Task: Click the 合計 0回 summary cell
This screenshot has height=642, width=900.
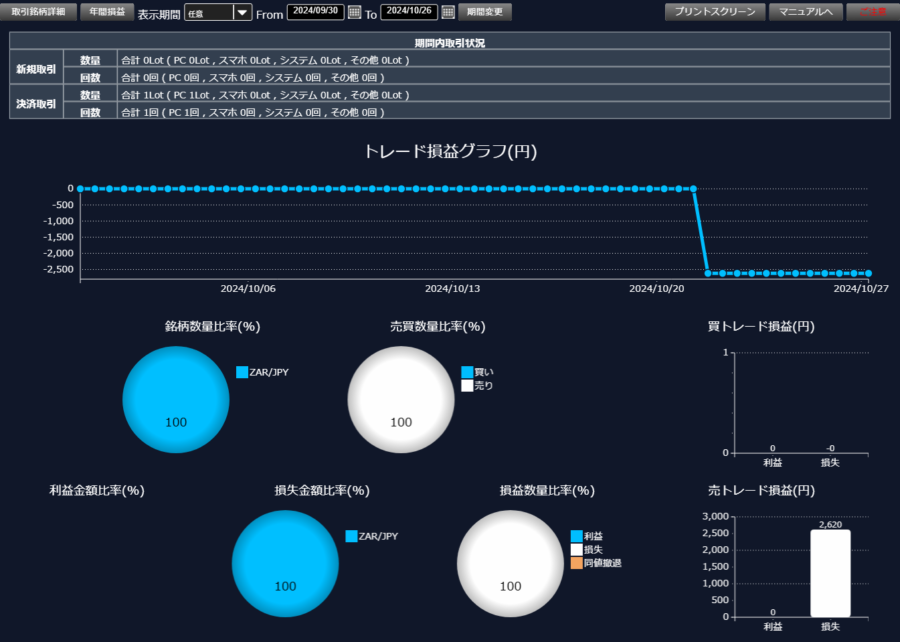Action: point(504,77)
